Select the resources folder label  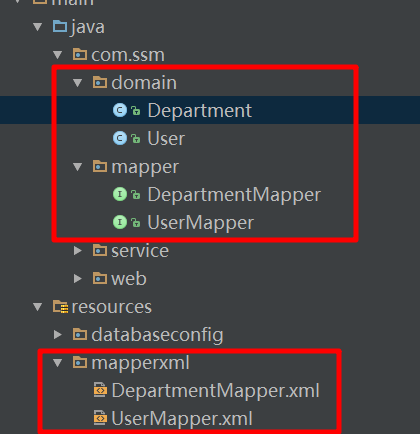click(112, 307)
